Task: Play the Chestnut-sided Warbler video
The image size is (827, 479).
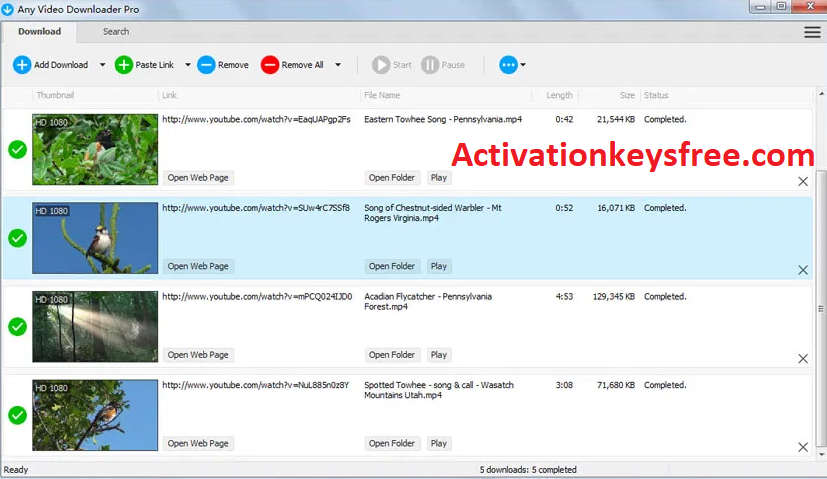Action: tap(438, 266)
